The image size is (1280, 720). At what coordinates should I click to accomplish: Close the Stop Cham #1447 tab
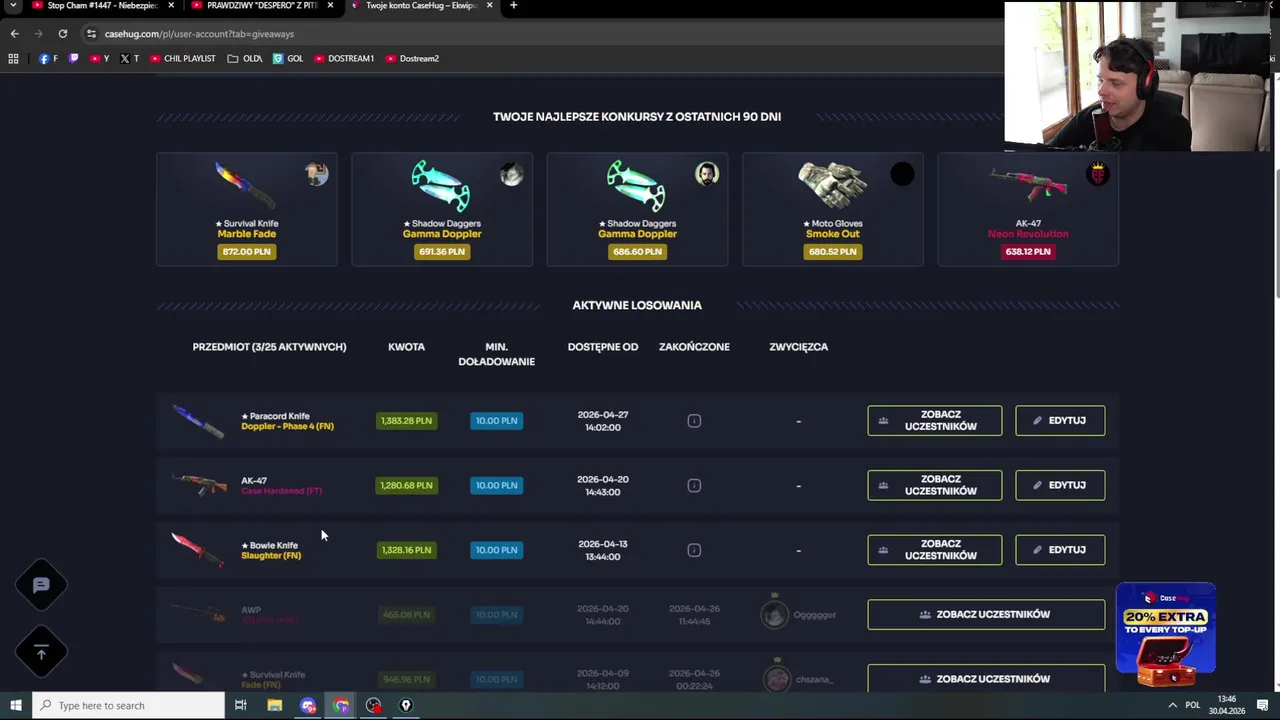pos(171,6)
